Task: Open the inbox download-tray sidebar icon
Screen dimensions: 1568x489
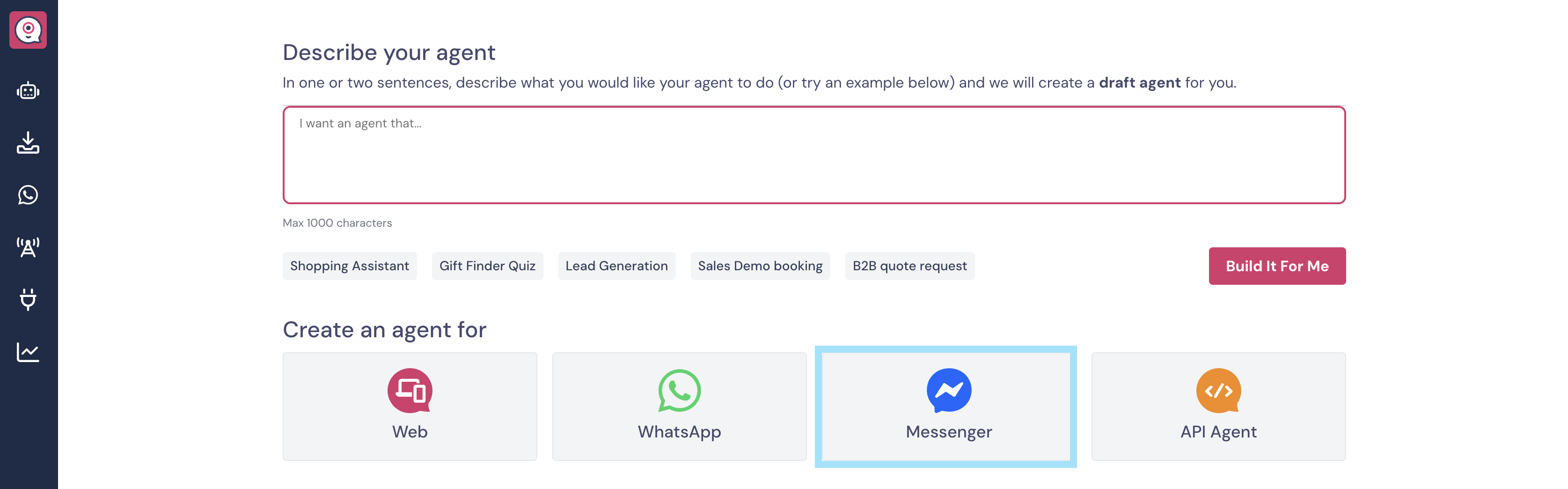Action: [28, 142]
